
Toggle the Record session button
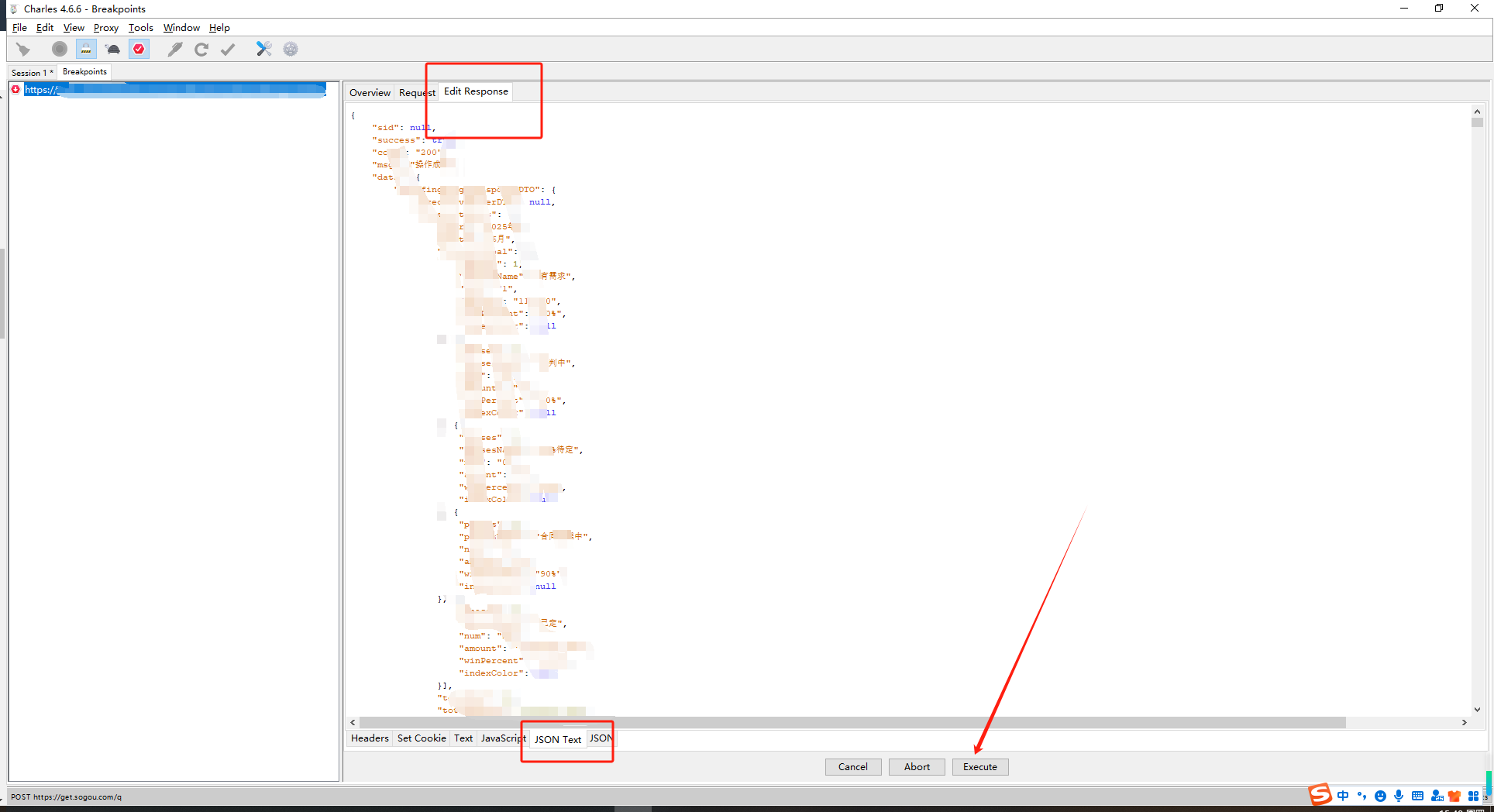tap(59, 50)
